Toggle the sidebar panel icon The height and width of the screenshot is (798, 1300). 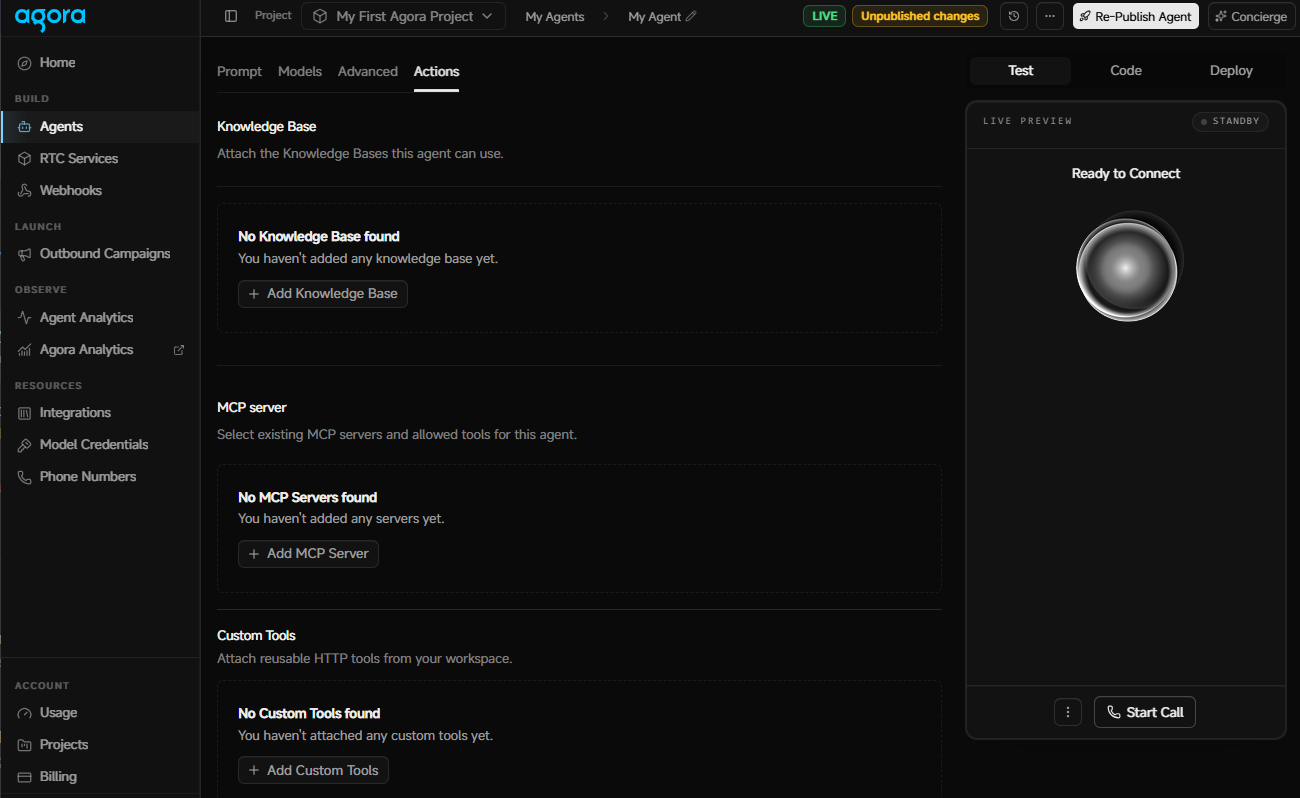pos(231,16)
